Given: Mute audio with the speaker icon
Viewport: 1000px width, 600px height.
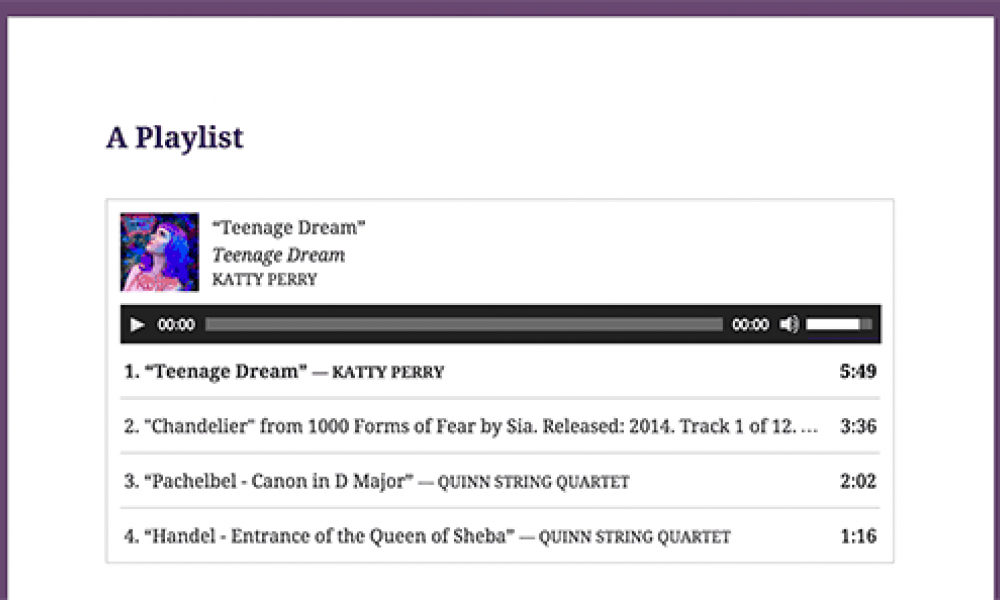Looking at the screenshot, I should tap(789, 325).
